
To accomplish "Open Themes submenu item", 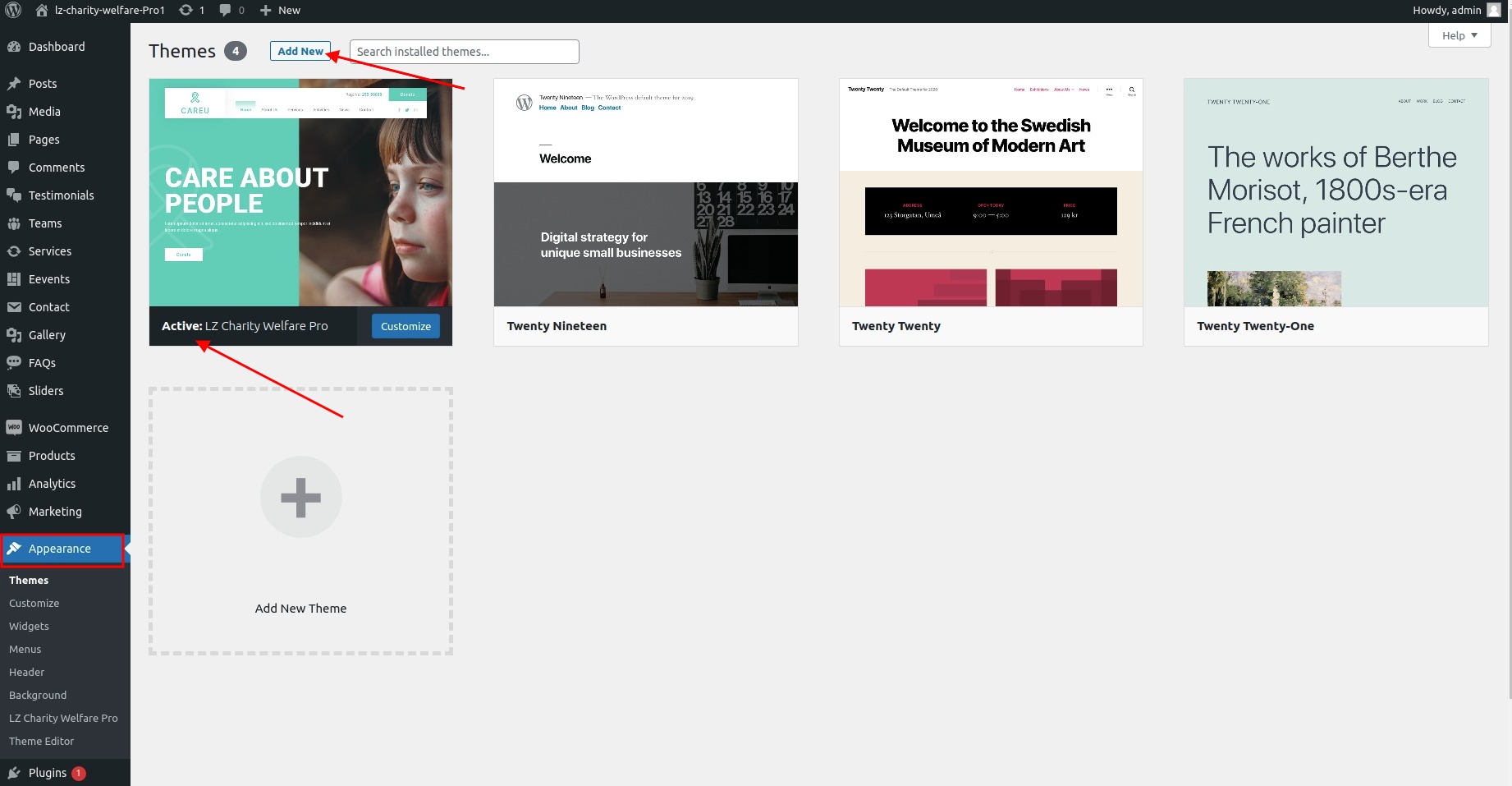I will 29,580.
